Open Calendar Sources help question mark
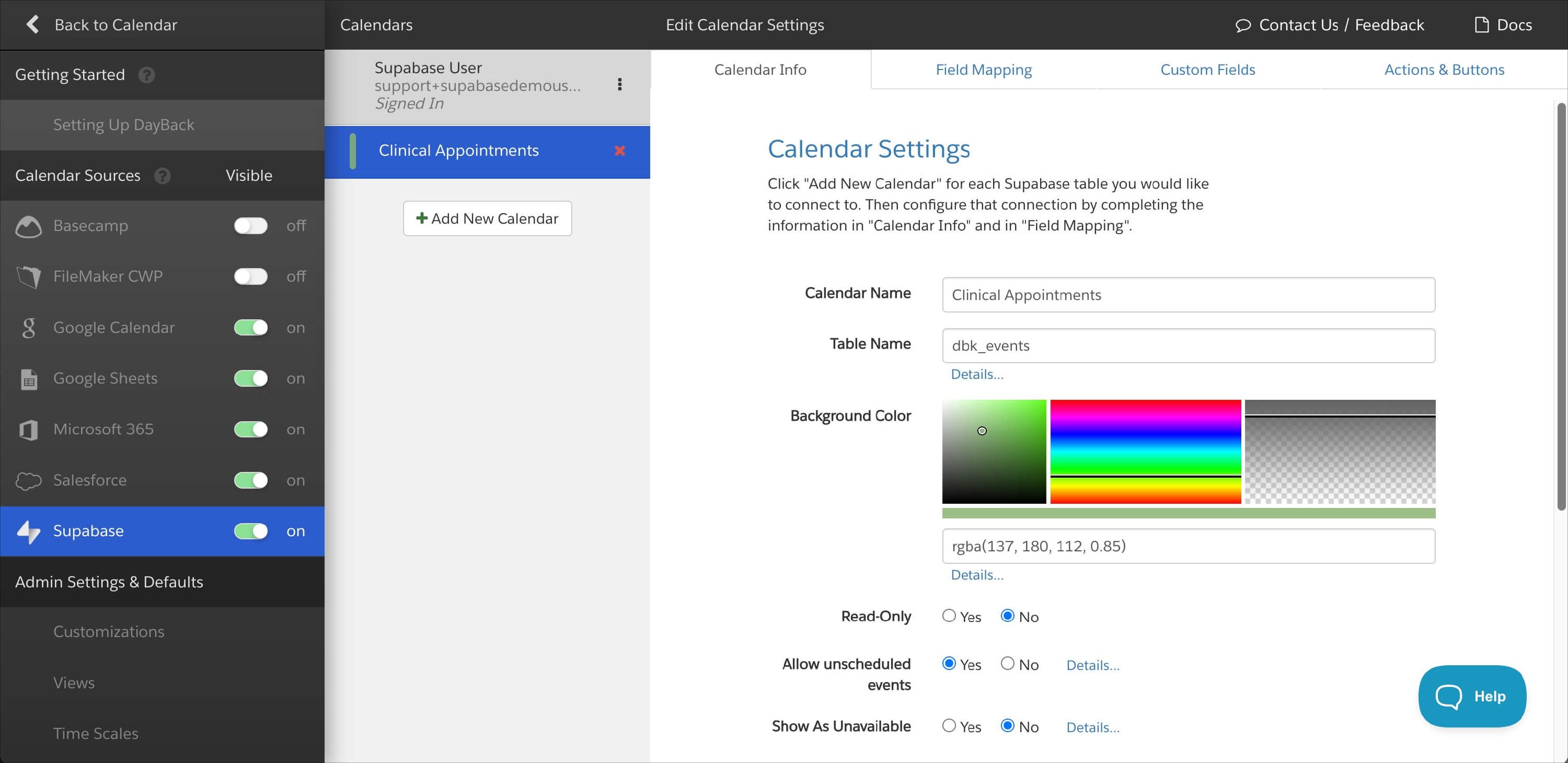Viewport: 1568px width, 763px height. point(163,176)
